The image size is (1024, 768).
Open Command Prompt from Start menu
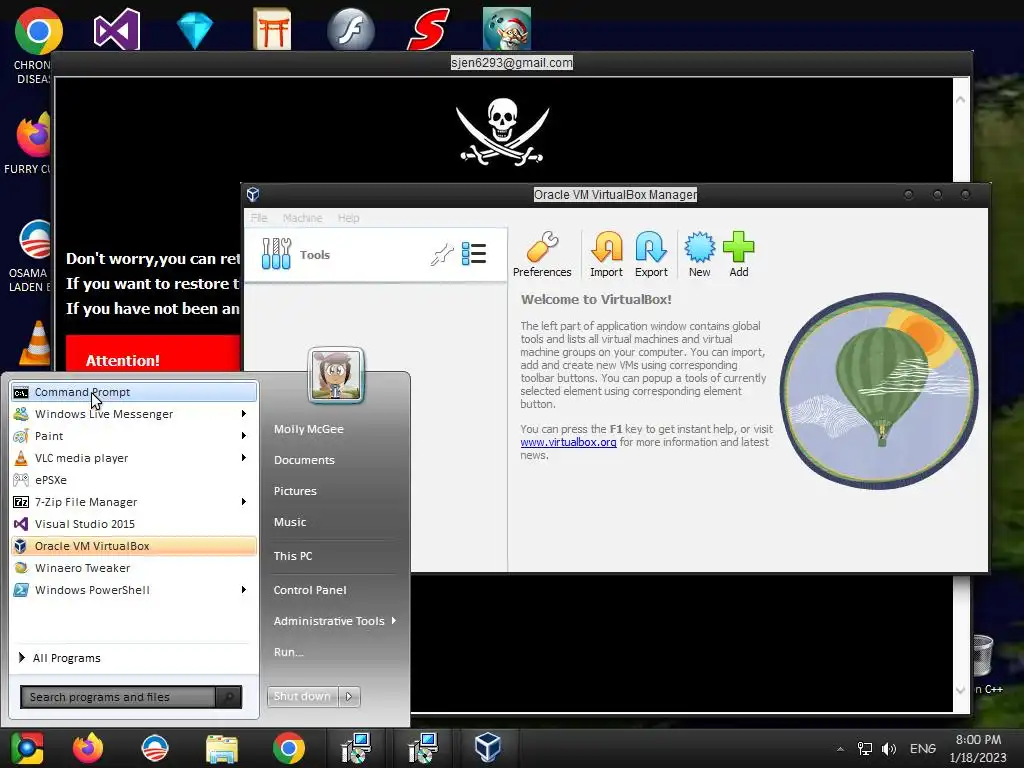[134, 392]
